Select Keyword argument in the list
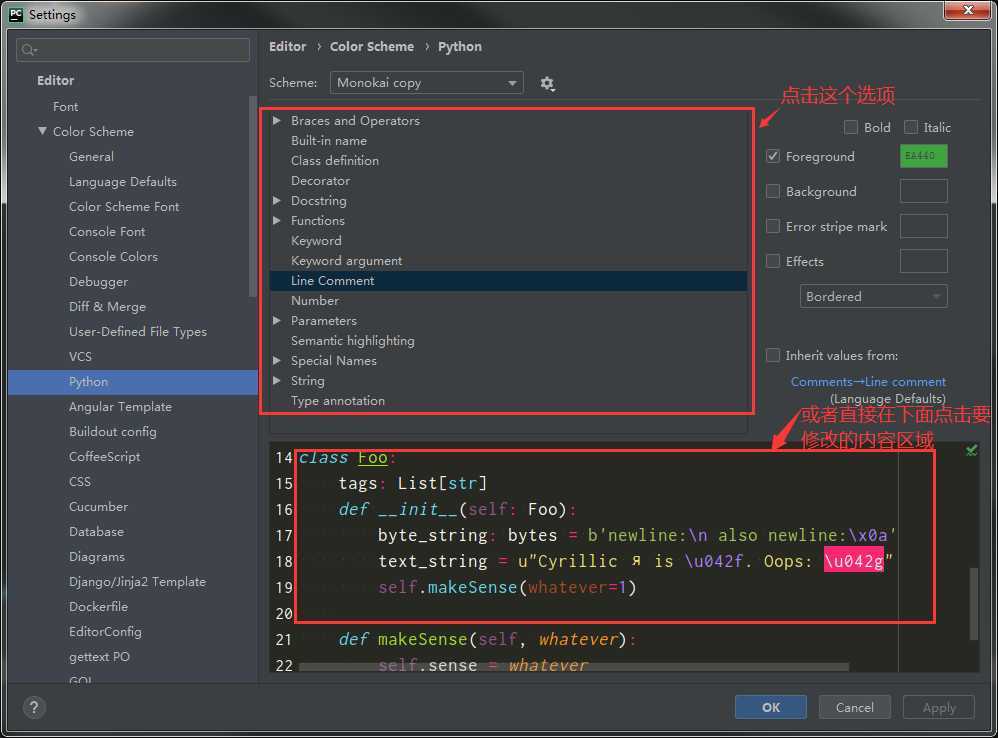 tap(346, 260)
